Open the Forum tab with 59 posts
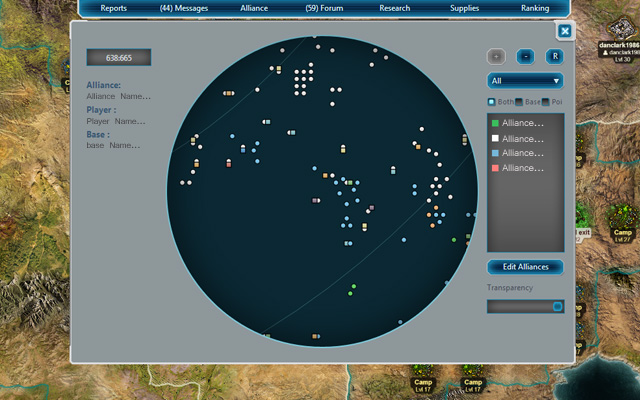Image resolution: width=640 pixels, height=400 pixels. [323, 8]
